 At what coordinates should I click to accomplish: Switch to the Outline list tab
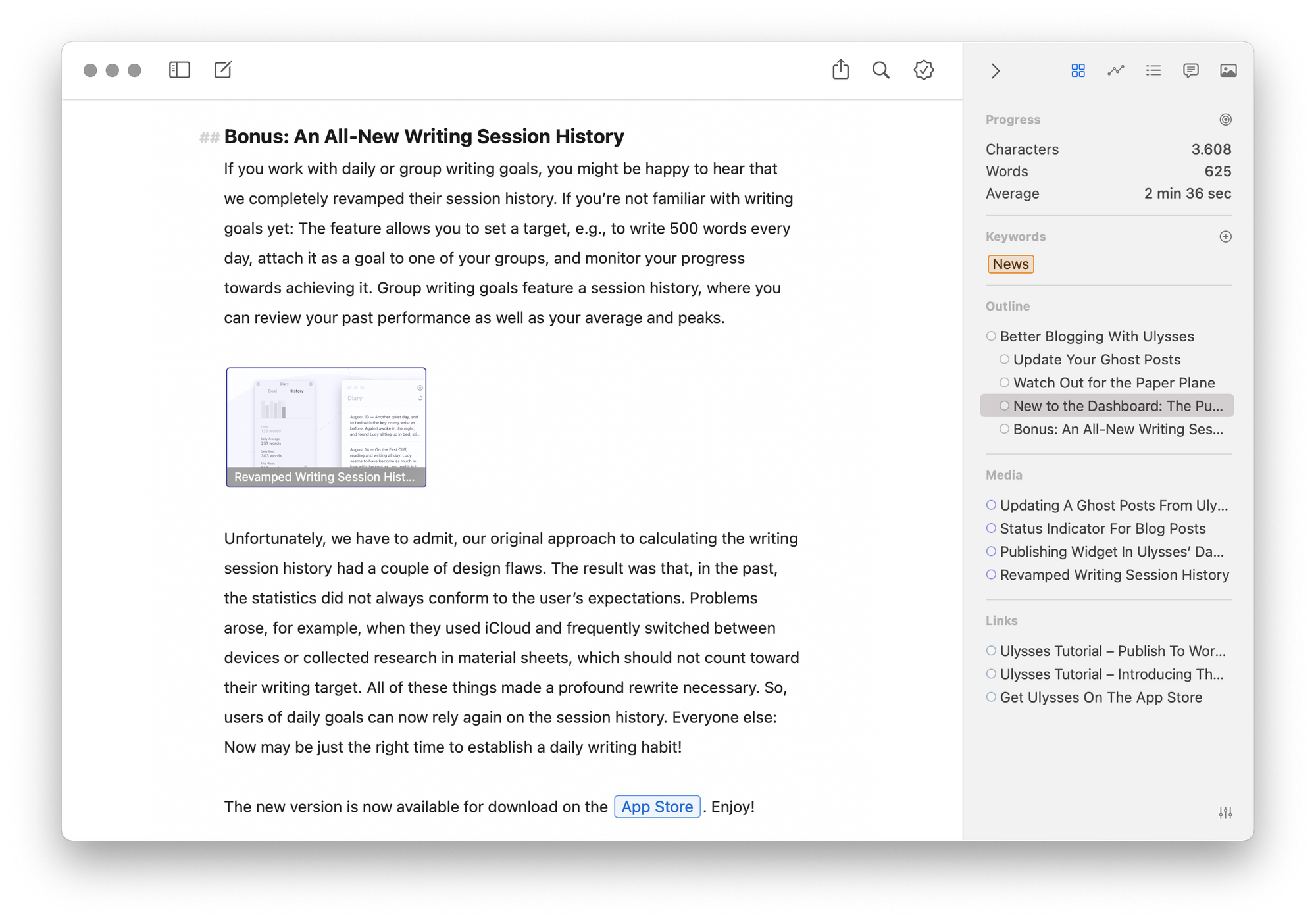pos(1153,70)
